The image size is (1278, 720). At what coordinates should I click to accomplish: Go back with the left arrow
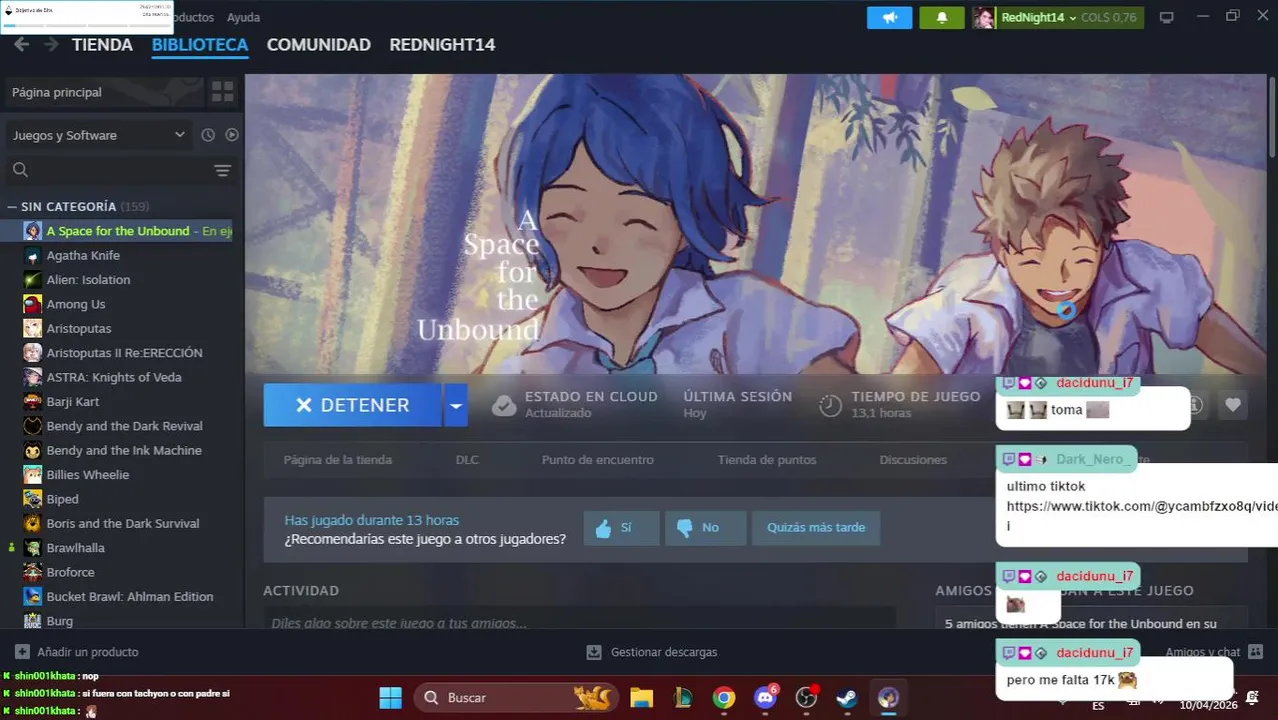click(x=21, y=45)
